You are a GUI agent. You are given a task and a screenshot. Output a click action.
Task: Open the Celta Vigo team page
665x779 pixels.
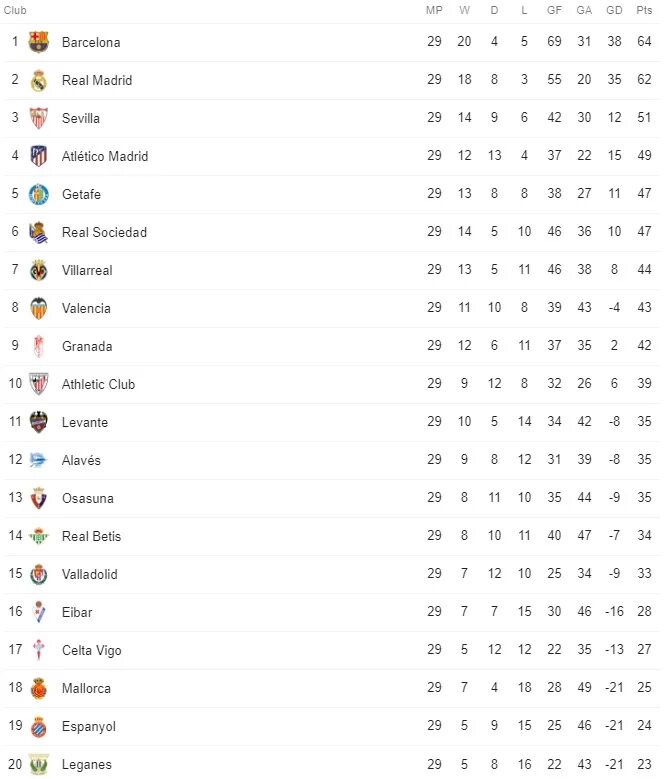pyautogui.click(x=92, y=650)
